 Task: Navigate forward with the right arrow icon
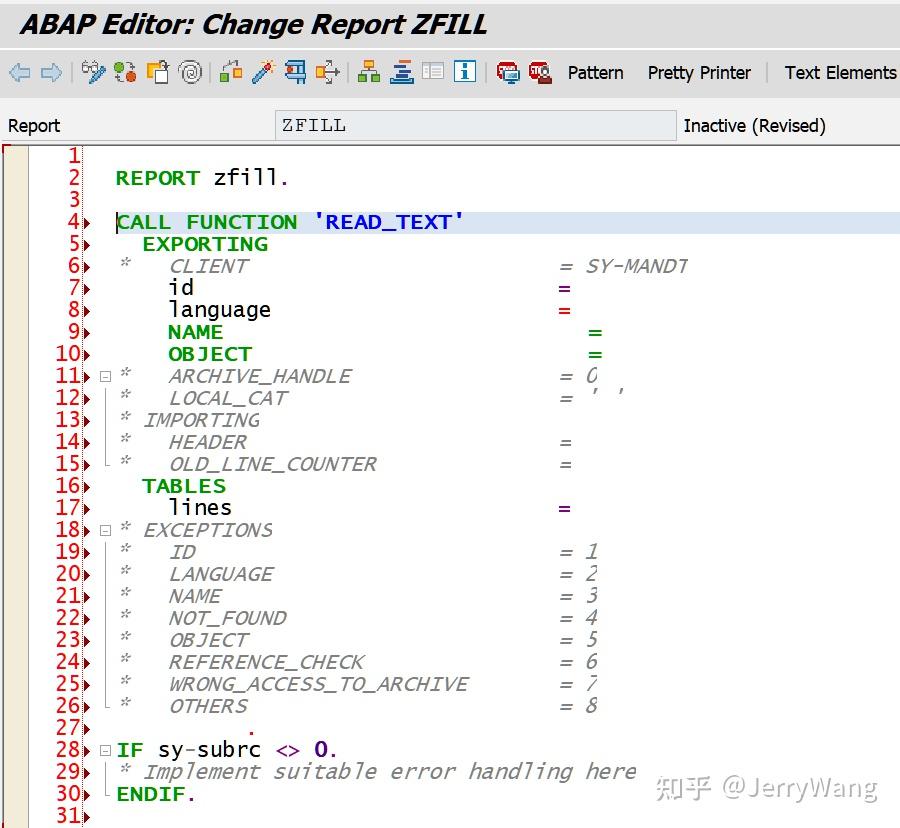[x=51, y=72]
